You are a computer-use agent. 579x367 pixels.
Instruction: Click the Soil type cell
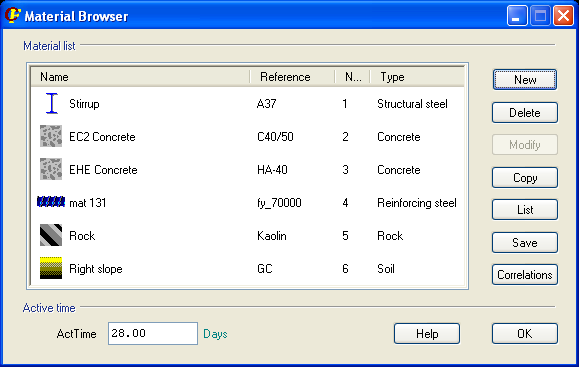(x=386, y=268)
